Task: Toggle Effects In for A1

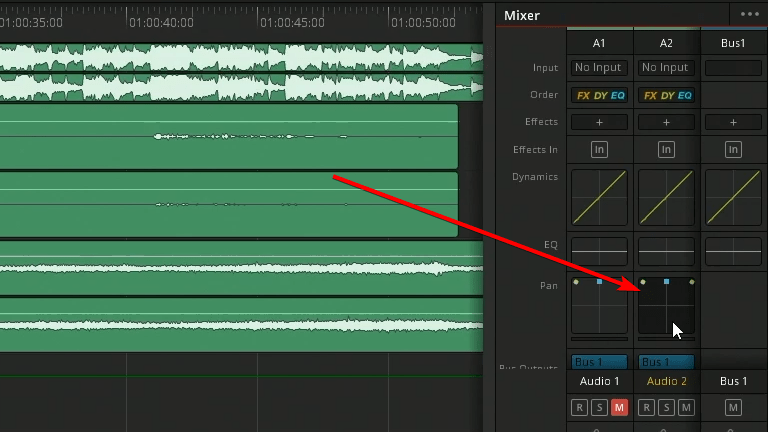Action: point(599,149)
